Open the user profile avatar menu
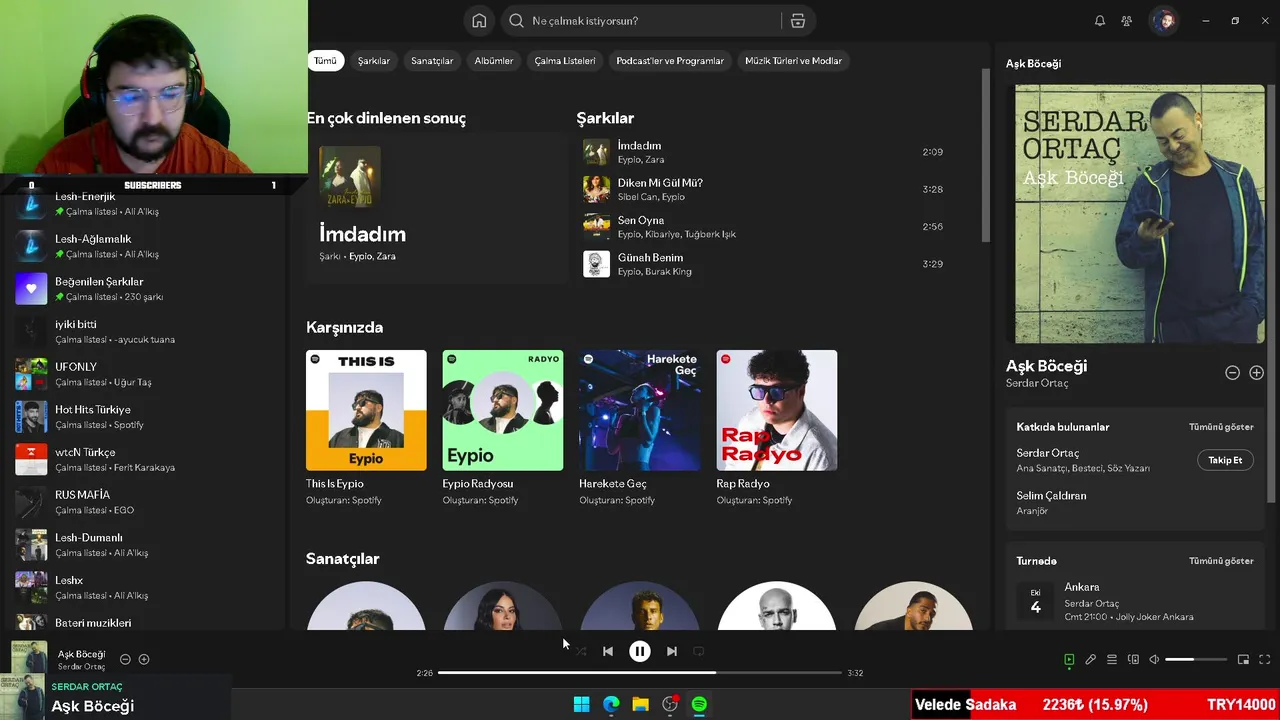1280x720 pixels. coord(1163,21)
